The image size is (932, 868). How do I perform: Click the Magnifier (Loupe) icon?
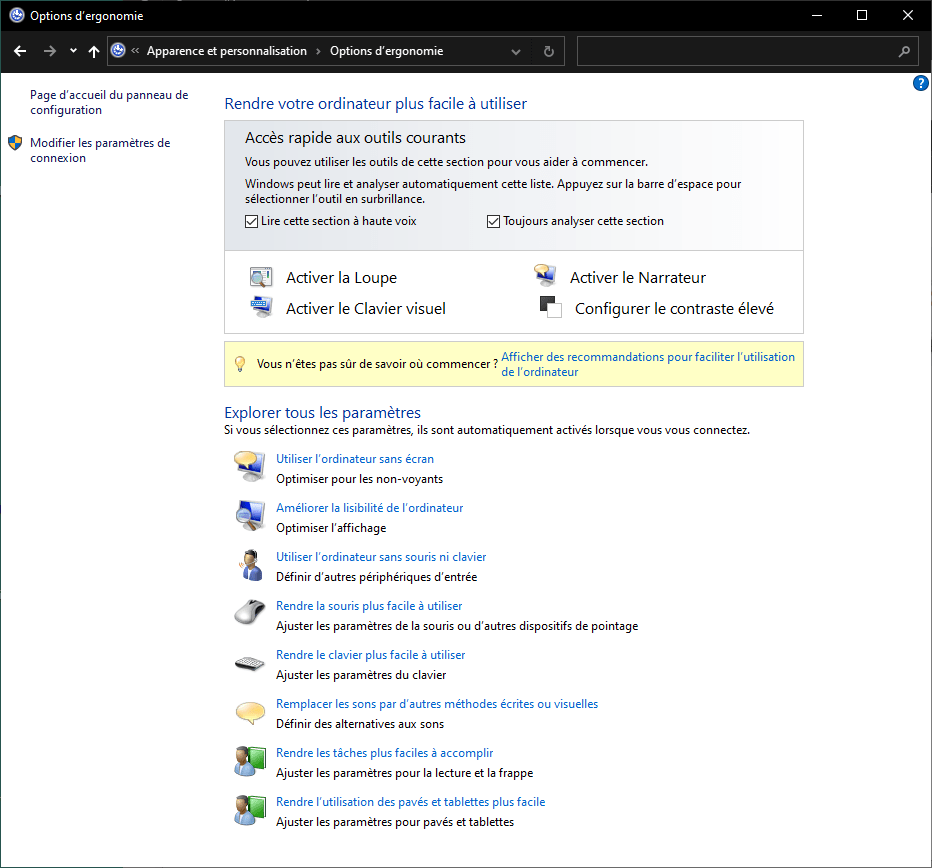point(261,277)
